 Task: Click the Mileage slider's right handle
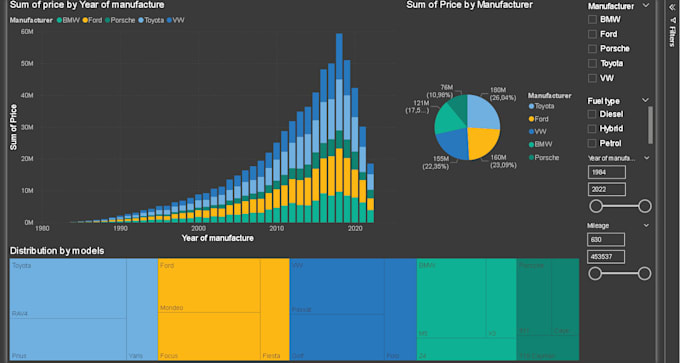coord(644,274)
